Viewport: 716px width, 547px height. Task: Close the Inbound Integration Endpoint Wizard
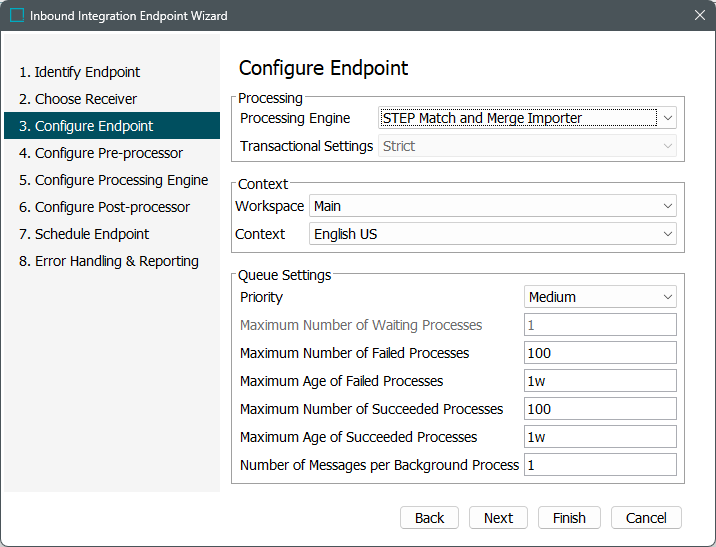click(699, 16)
